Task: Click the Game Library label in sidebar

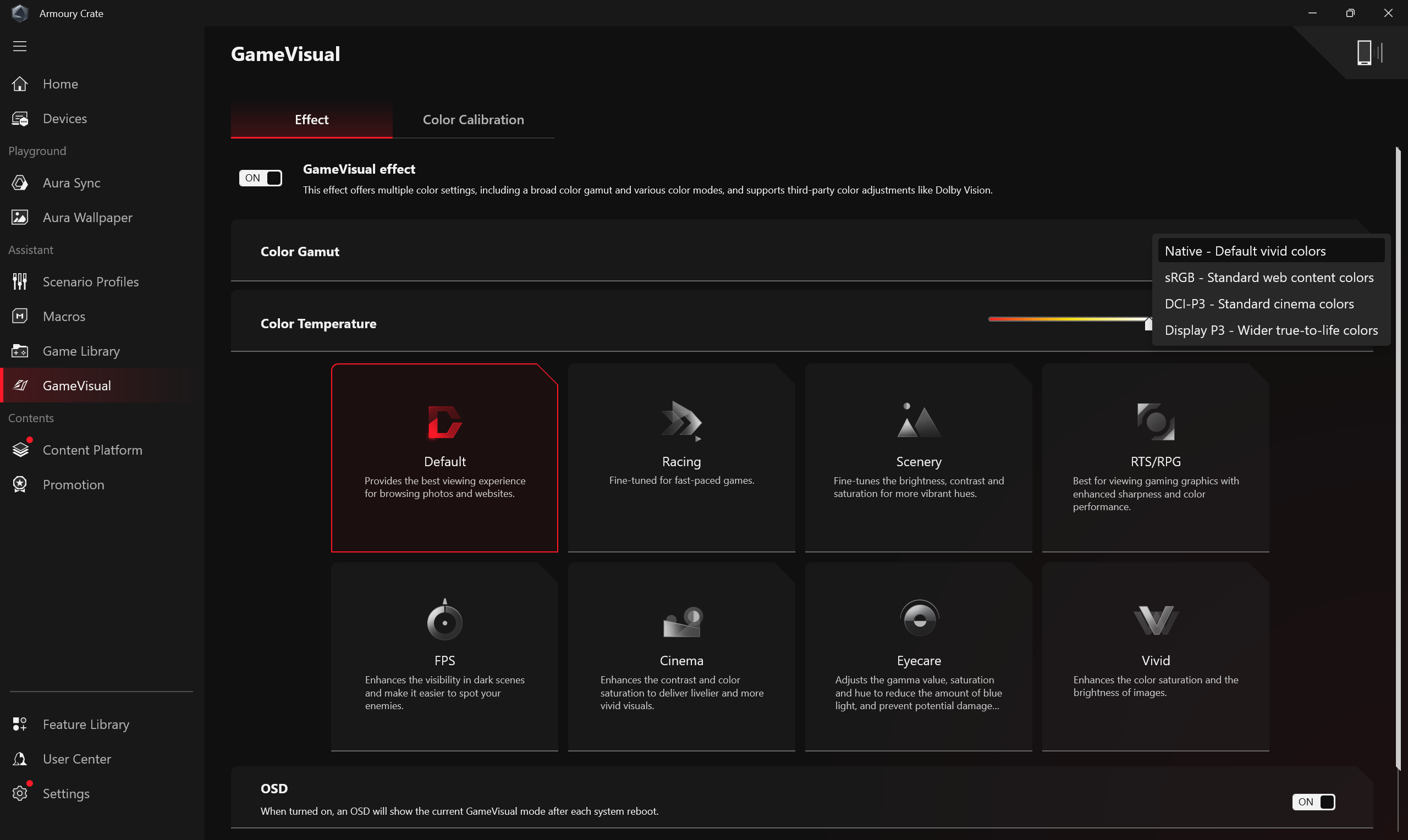Action: click(x=81, y=351)
